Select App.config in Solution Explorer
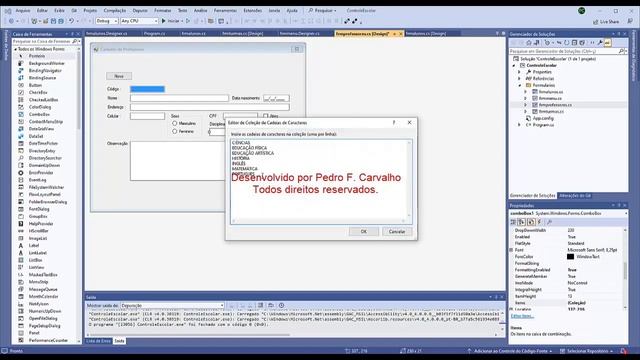 (x=543, y=118)
